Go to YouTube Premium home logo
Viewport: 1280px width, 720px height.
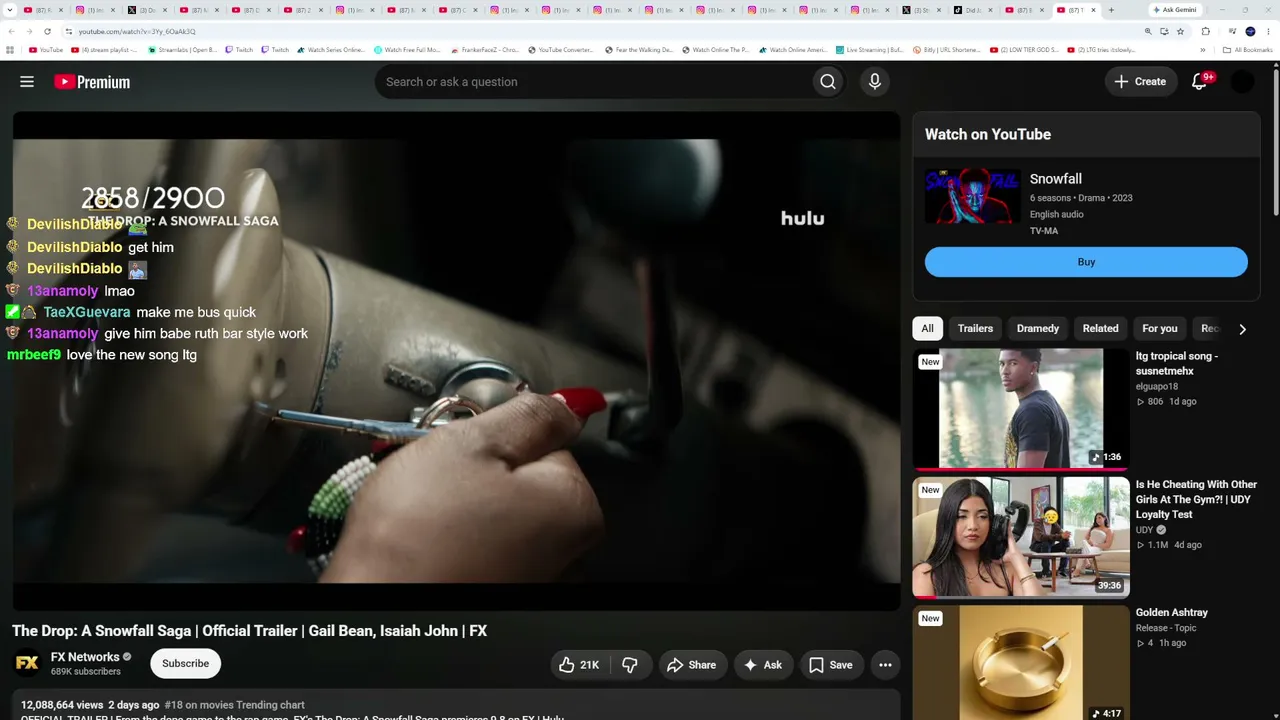[92, 82]
